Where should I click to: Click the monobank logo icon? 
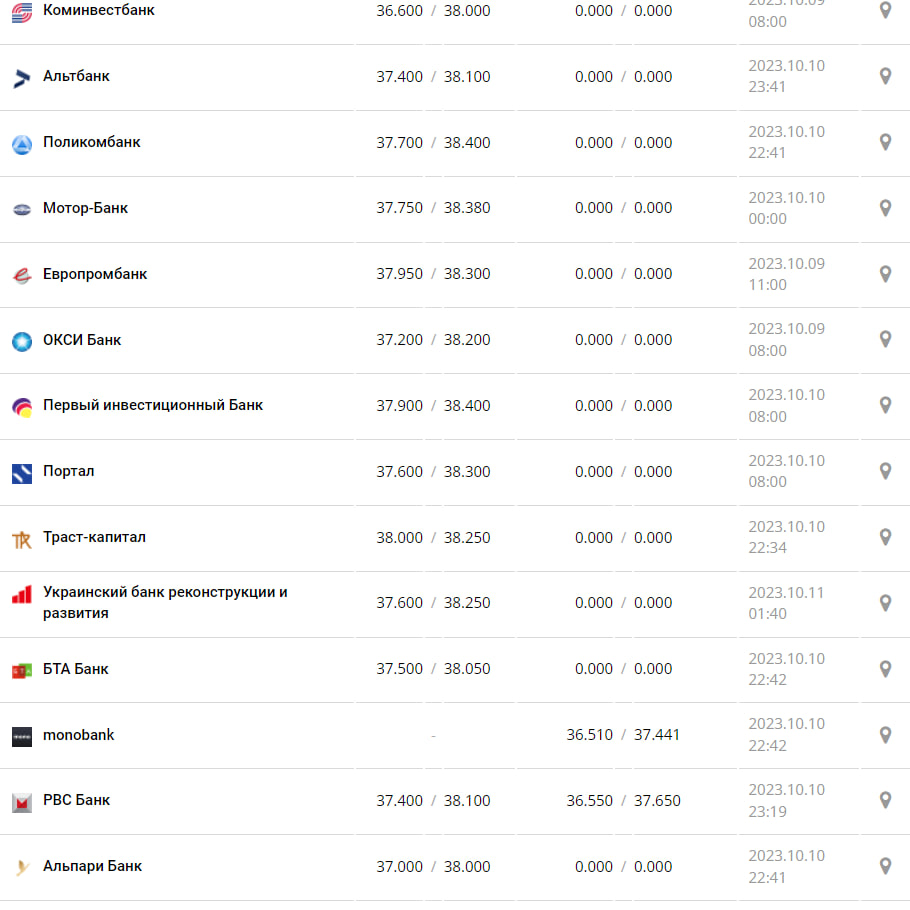(x=22, y=736)
